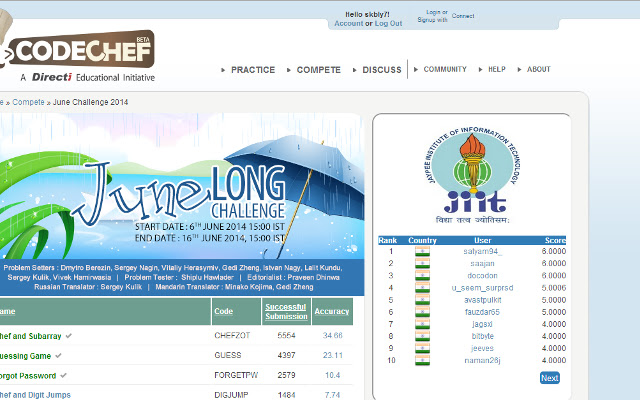Screen dimensions: 640x400
Task: Open user naman28j profile
Action: click(x=482, y=360)
